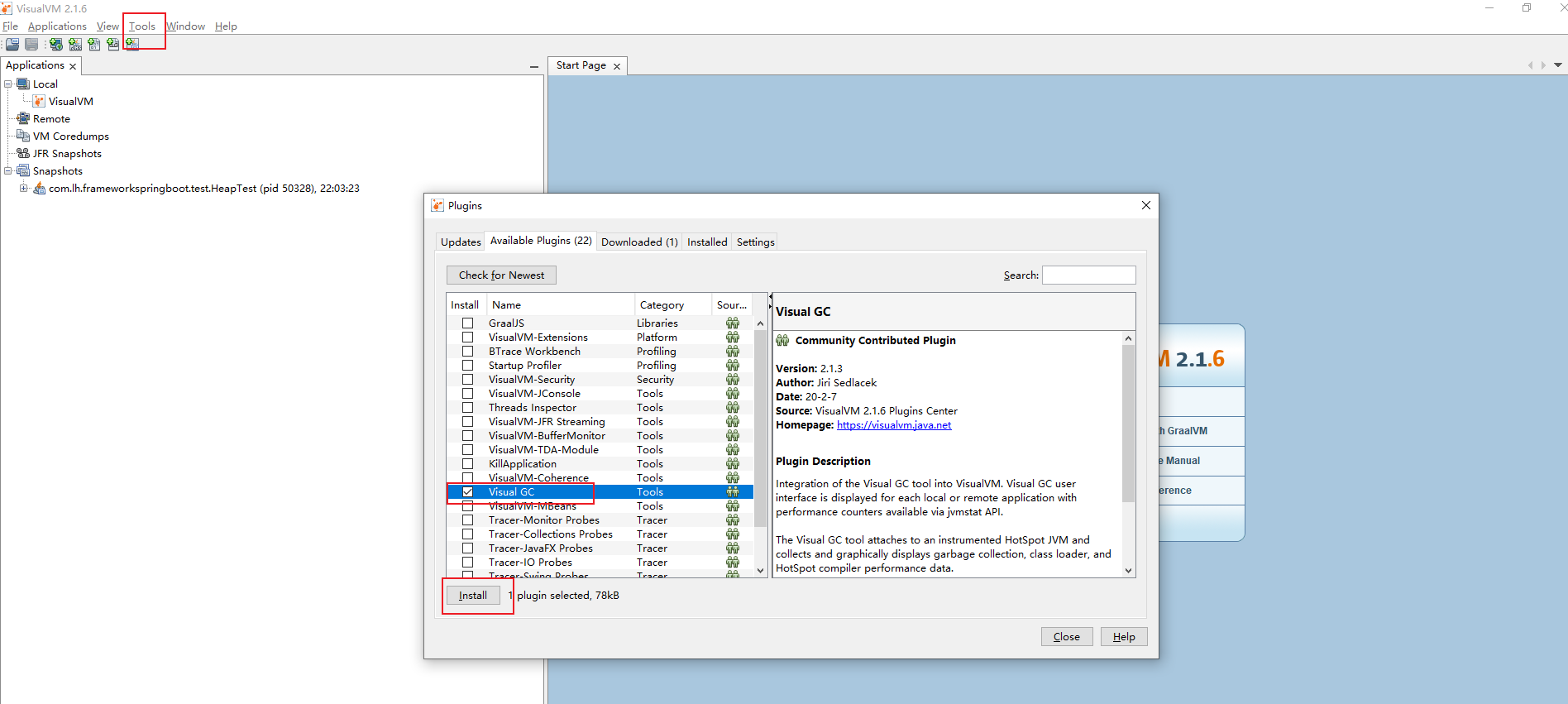Click Community Contributed Plugin icon in details
Screen dimensions: 1568x704
[782, 340]
